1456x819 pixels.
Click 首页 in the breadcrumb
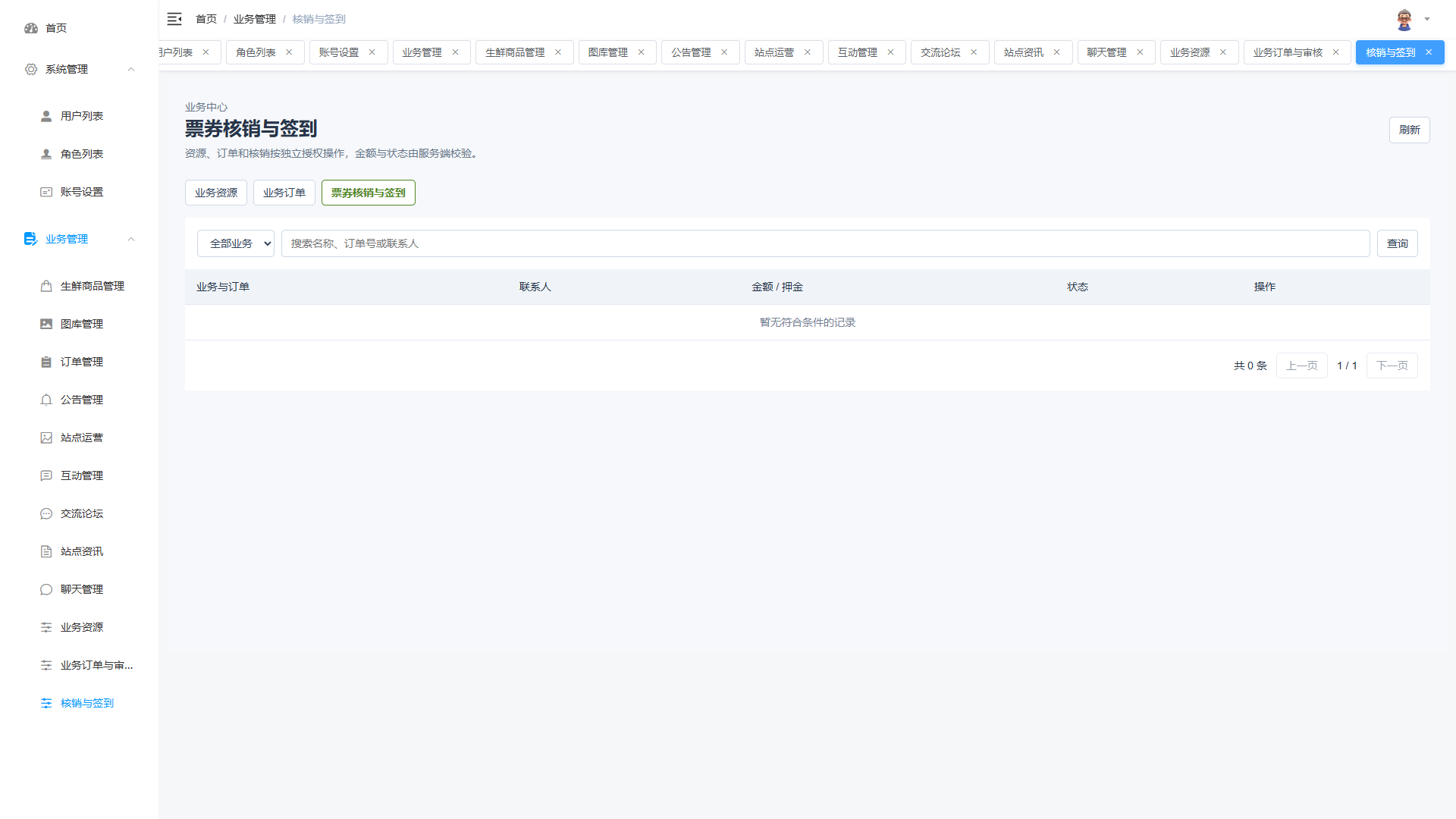206,19
